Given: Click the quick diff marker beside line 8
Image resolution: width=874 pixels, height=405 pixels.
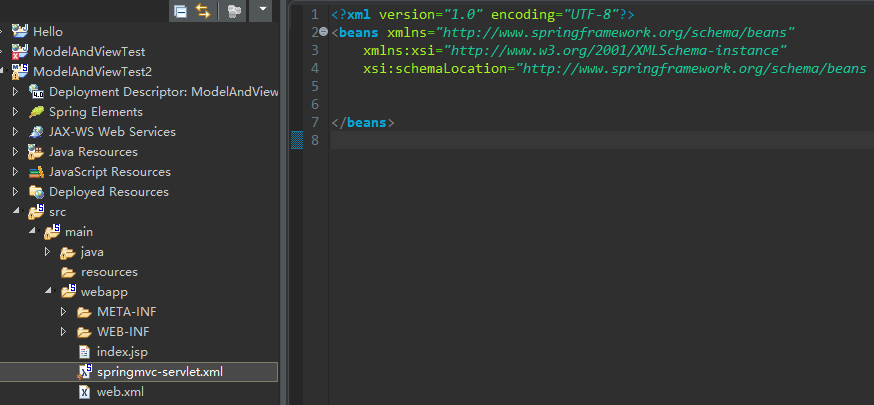Looking at the screenshot, I should [x=297, y=140].
